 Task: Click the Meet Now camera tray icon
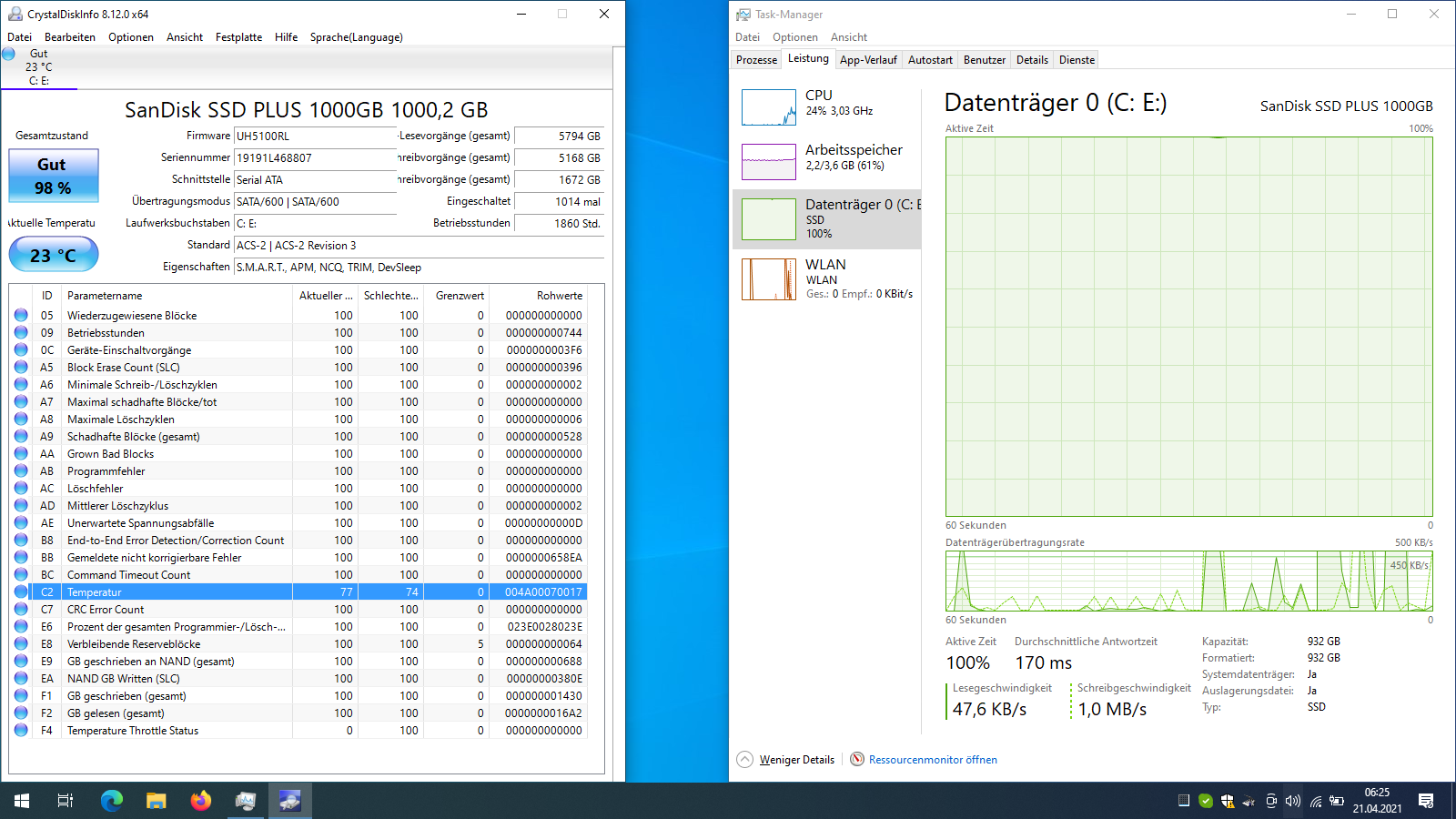(x=1271, y=801)
